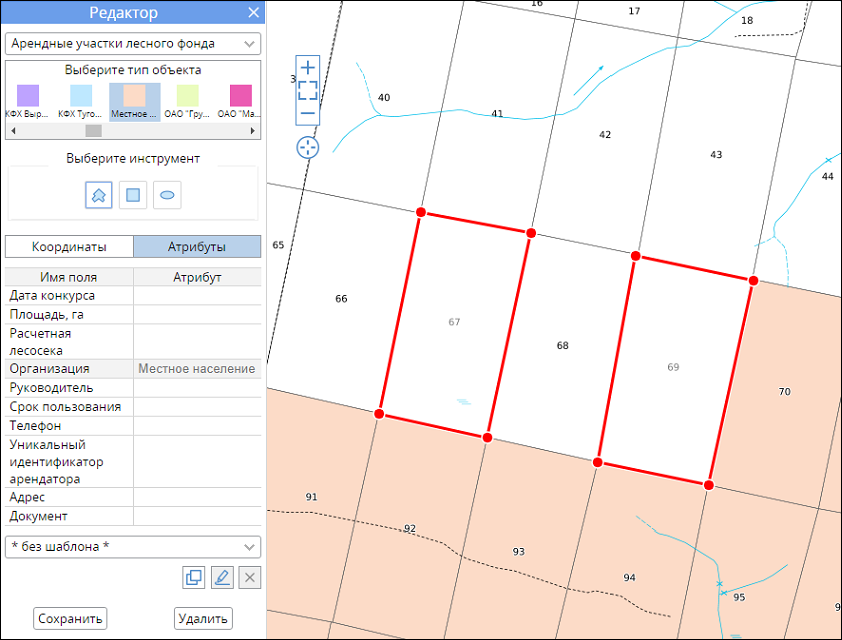Image resolution: width=842 pixels, height=640 pixels.
Task: Click the Выберите инструмент label
Action: click(x=133, y=158)
